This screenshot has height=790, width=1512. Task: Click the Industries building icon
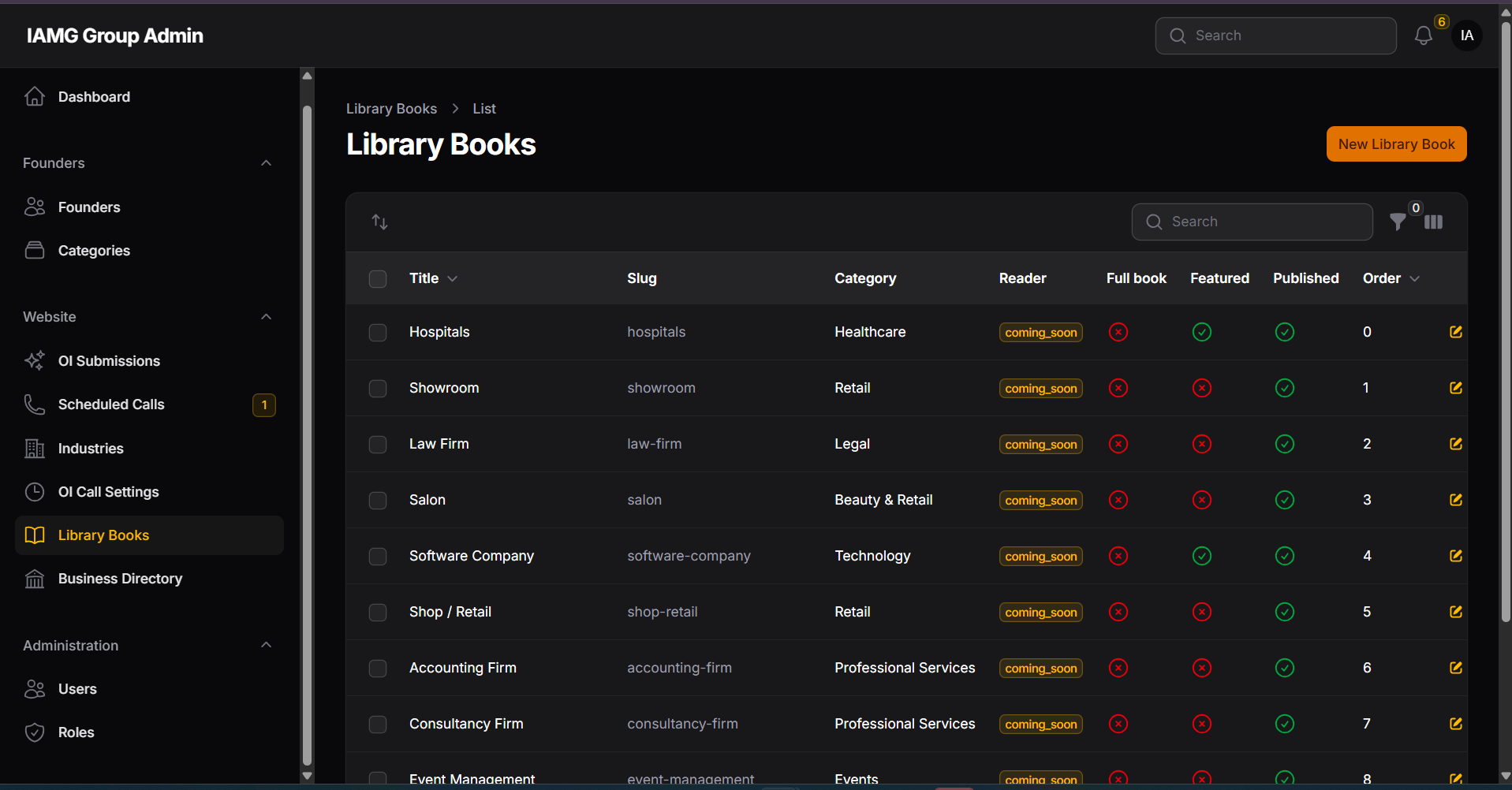[x=35, y=448]
